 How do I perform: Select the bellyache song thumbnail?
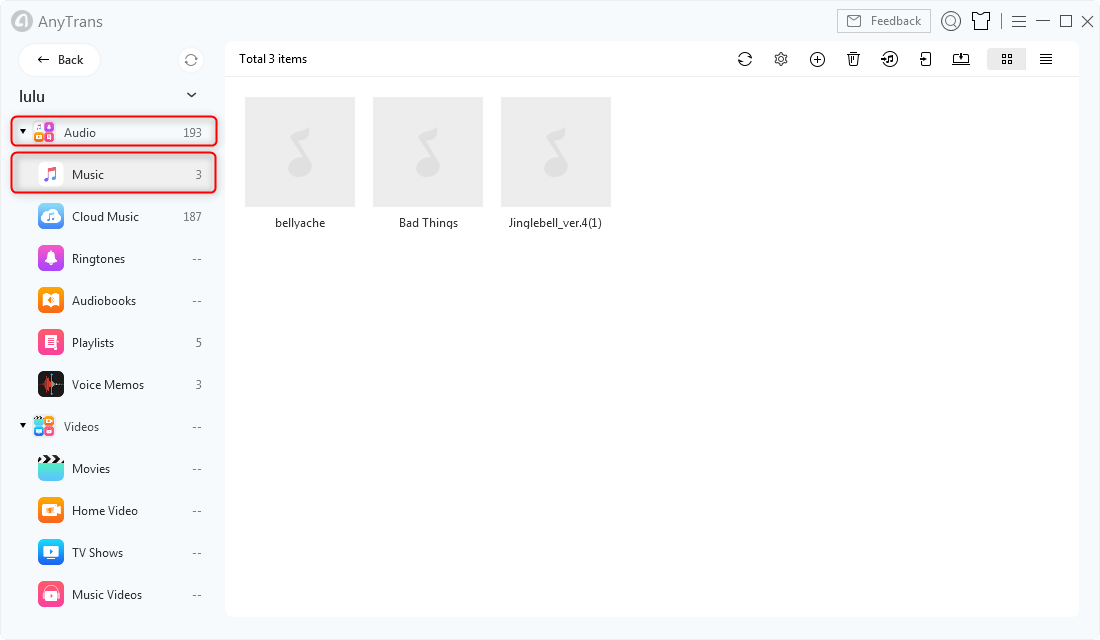tap(300, 152)
